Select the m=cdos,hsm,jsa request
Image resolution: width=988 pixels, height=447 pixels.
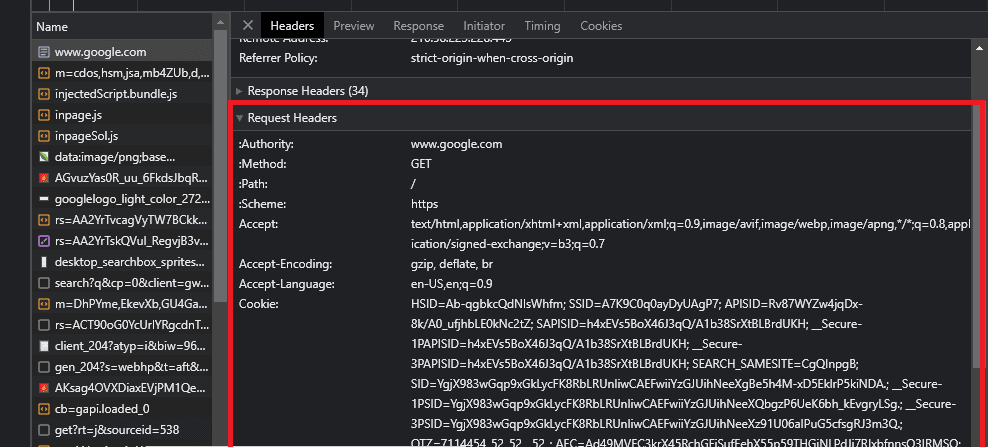[x=123, y=74]
